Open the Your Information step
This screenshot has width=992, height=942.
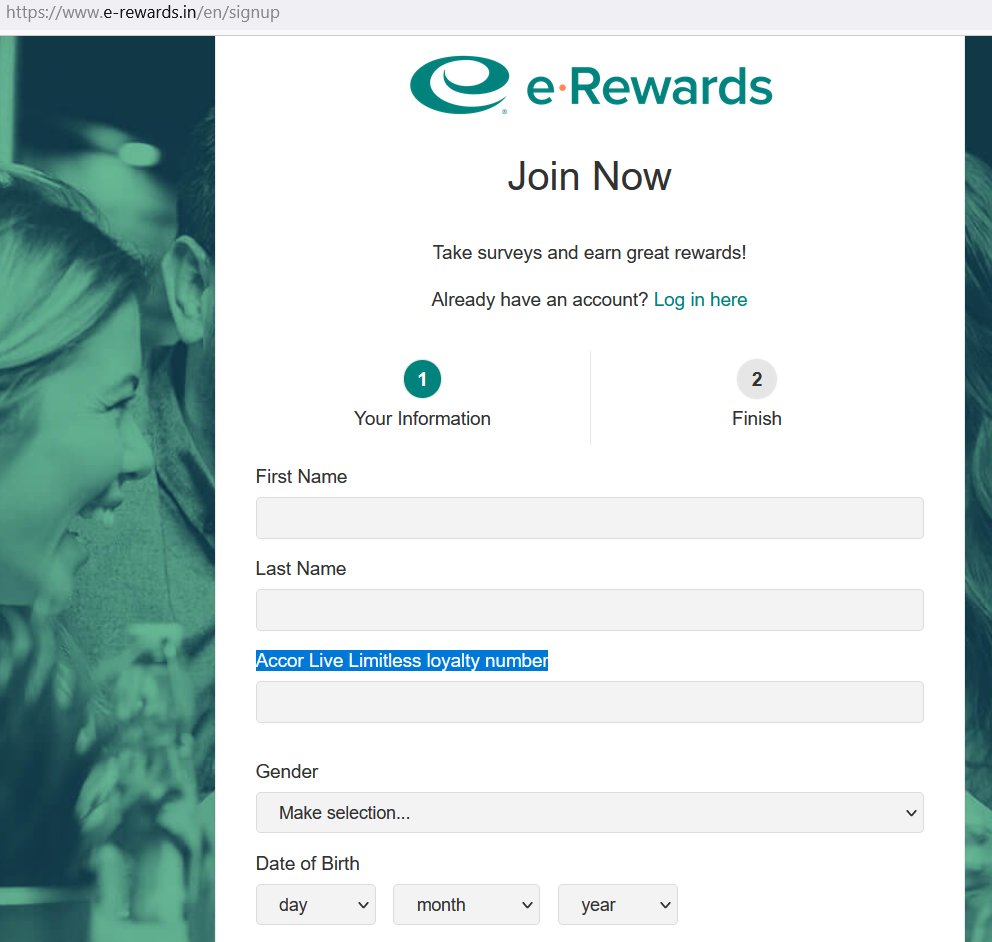click(422, 418)
